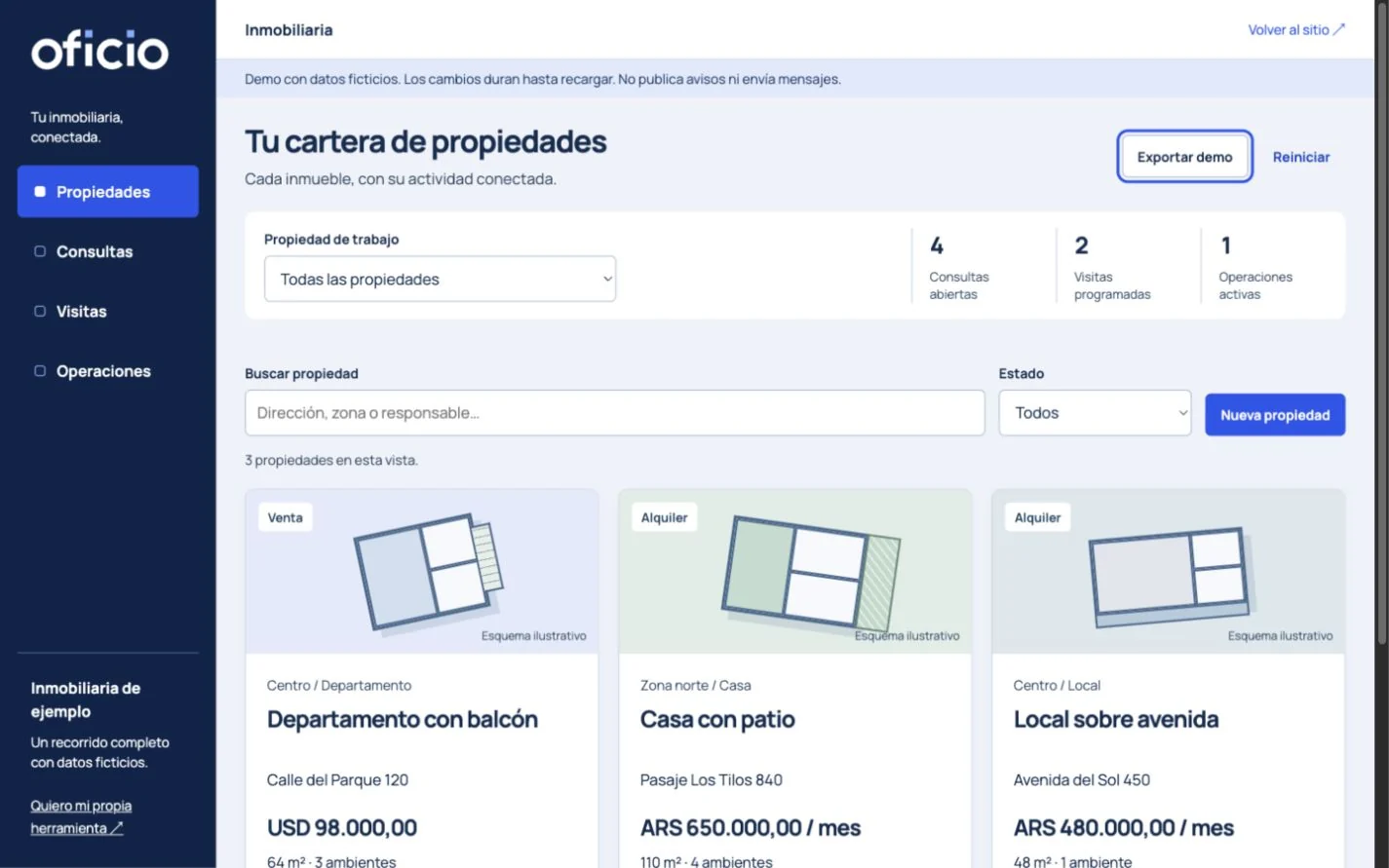The width and height of the screenshot is (1389, 868).
Task: Click the address Calle del Parque 120
Action: click(x=337, y=780)
